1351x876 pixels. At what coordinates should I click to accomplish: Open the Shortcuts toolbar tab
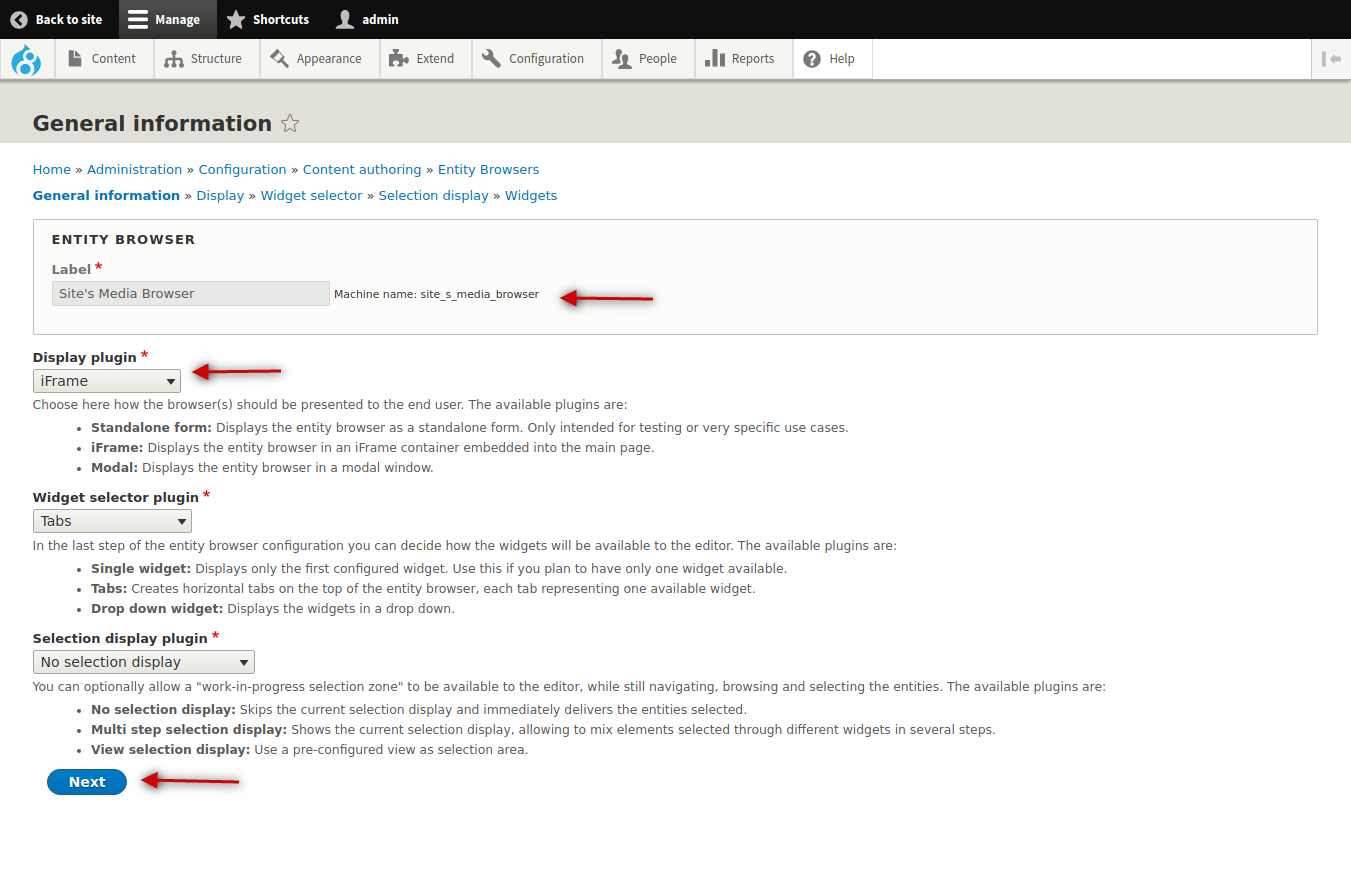tap(268, 19)
